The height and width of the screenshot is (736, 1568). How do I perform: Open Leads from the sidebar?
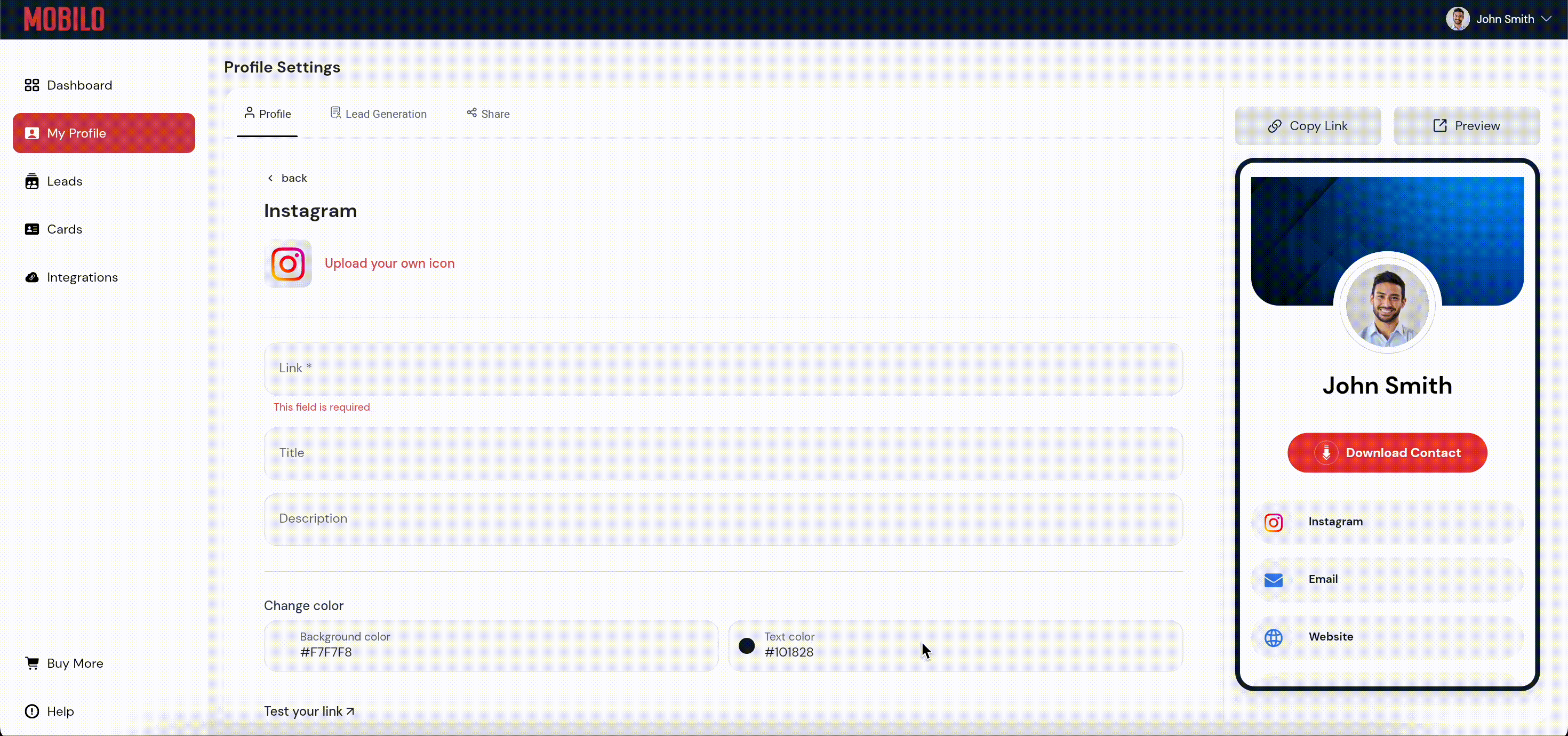point(64,181)
